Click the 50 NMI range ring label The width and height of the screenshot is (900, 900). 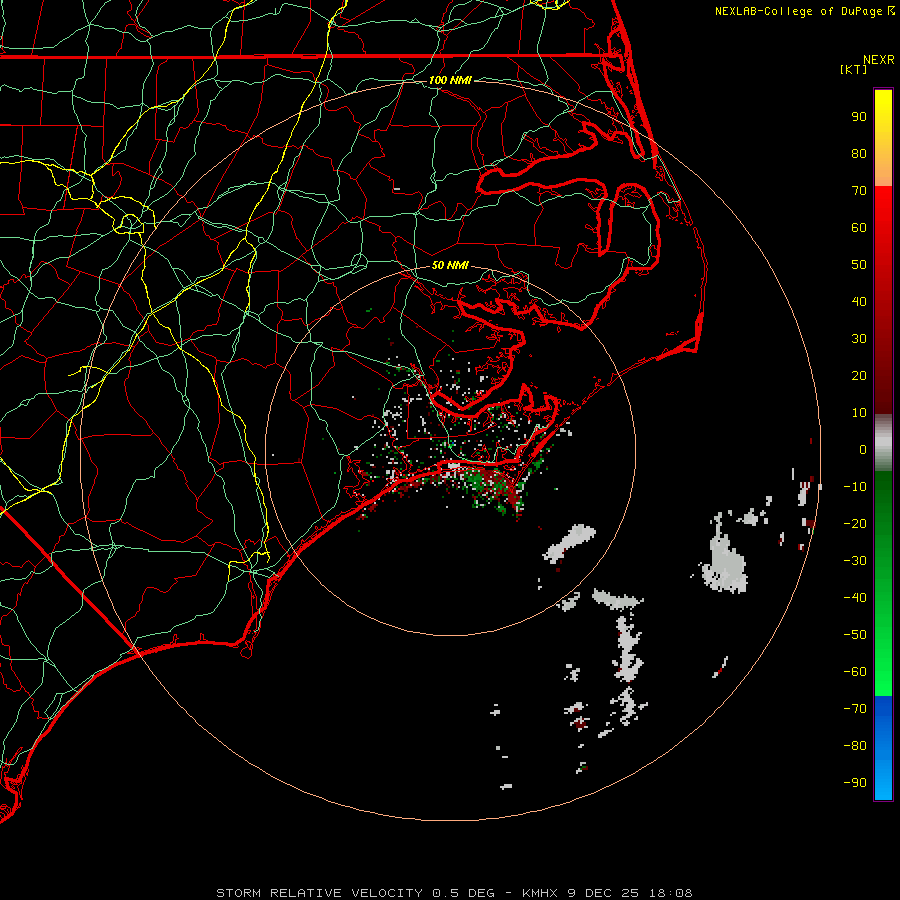coord(450,265)
